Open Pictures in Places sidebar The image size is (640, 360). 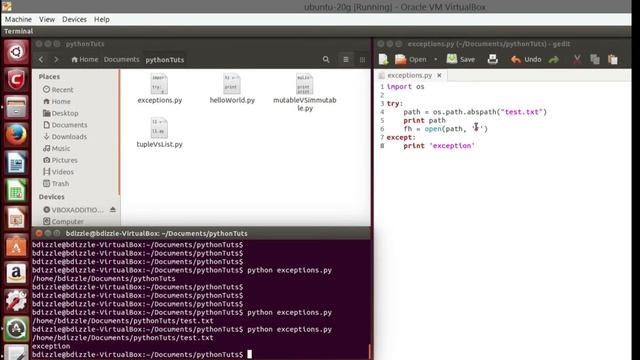coord(60,160)
